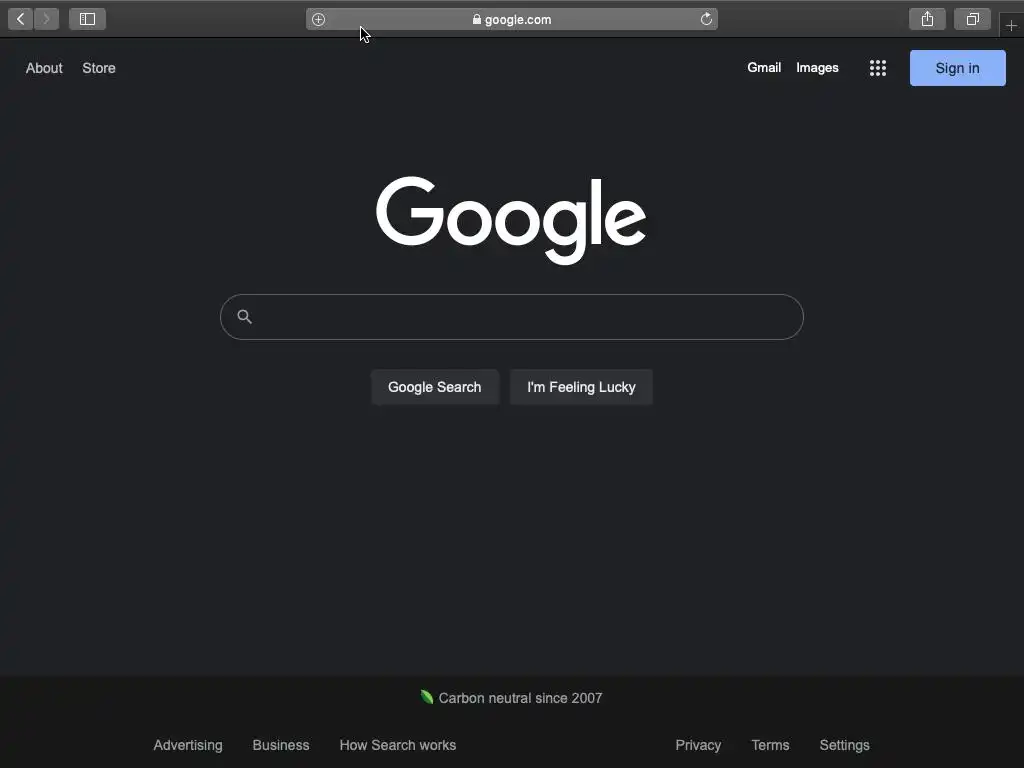Open a new tab with plus button
This screenshot has width=1024, height=768.
(1011, 25)
